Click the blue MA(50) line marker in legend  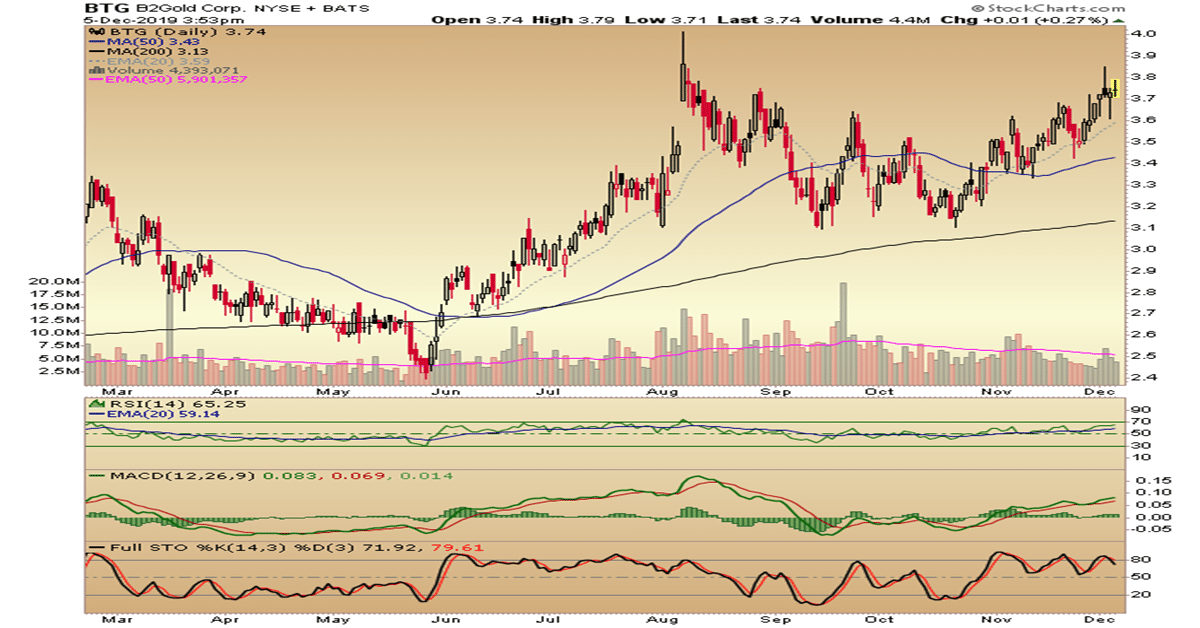[98, 44]
